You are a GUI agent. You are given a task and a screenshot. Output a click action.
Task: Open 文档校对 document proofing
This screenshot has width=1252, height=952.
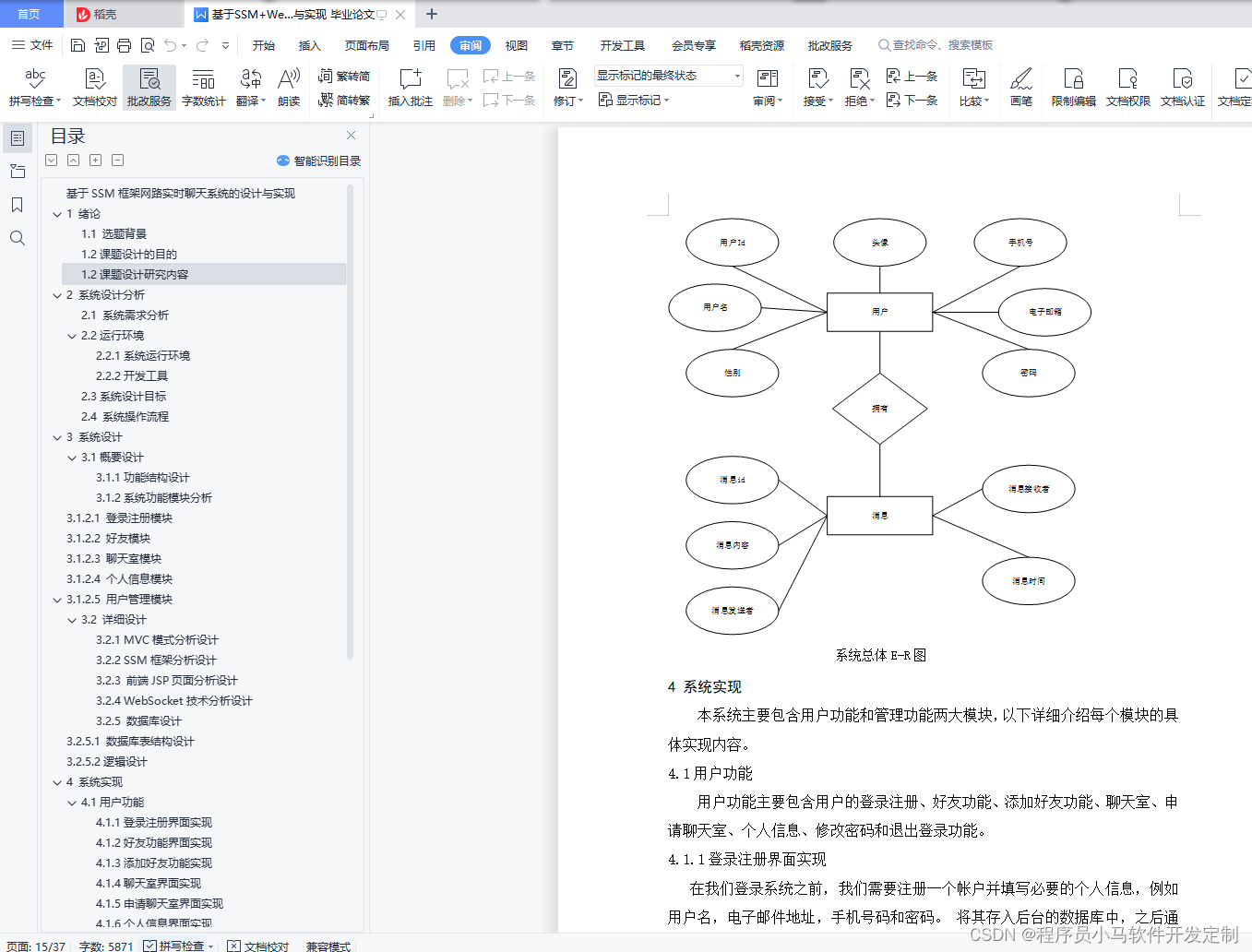94,88
